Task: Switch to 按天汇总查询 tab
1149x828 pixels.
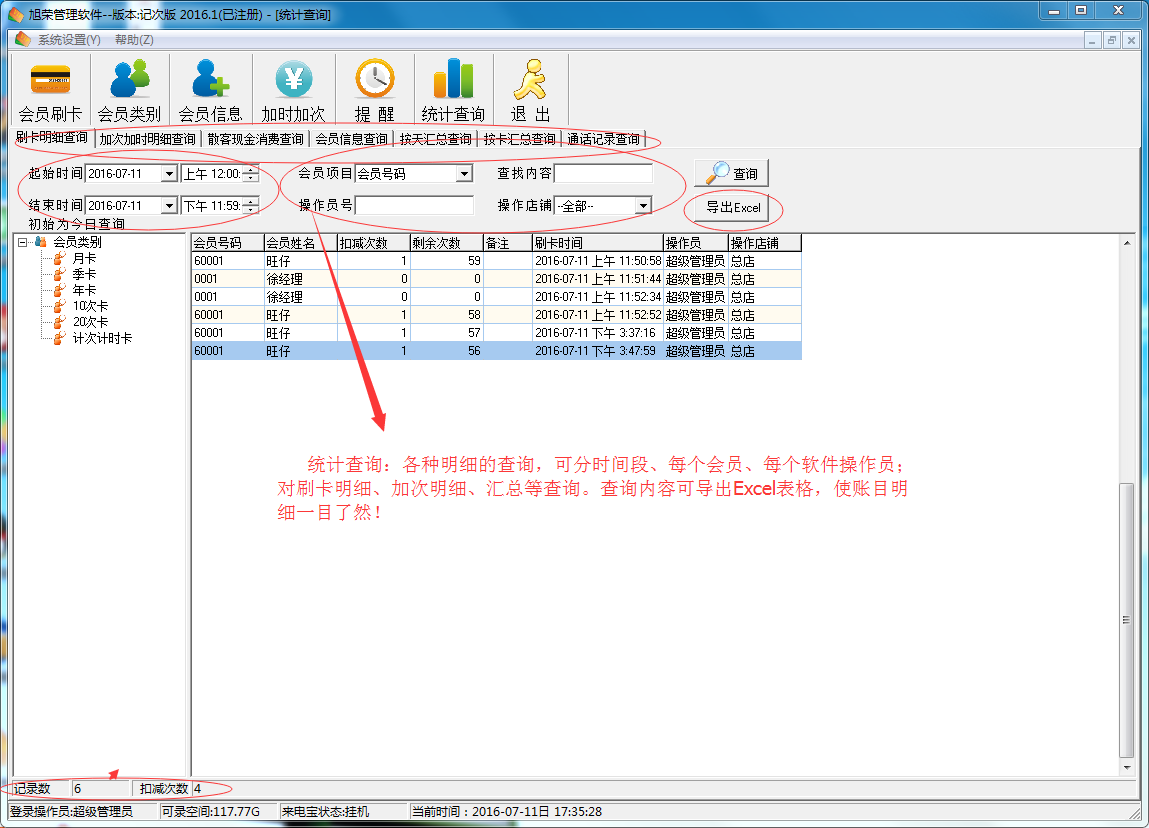Action: [x=435, y=139]
